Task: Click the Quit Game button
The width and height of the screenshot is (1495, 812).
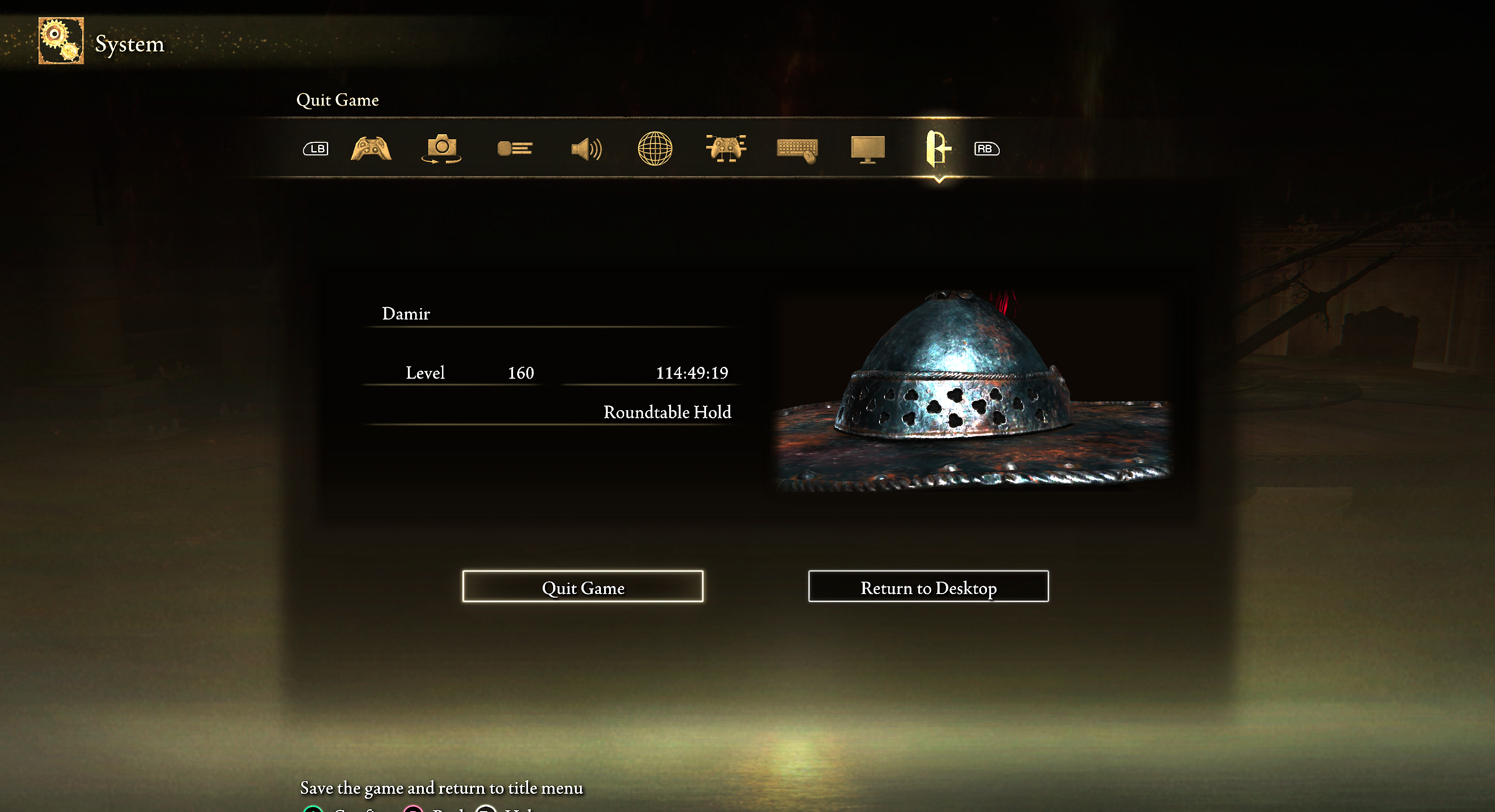Action: point(583,586)
